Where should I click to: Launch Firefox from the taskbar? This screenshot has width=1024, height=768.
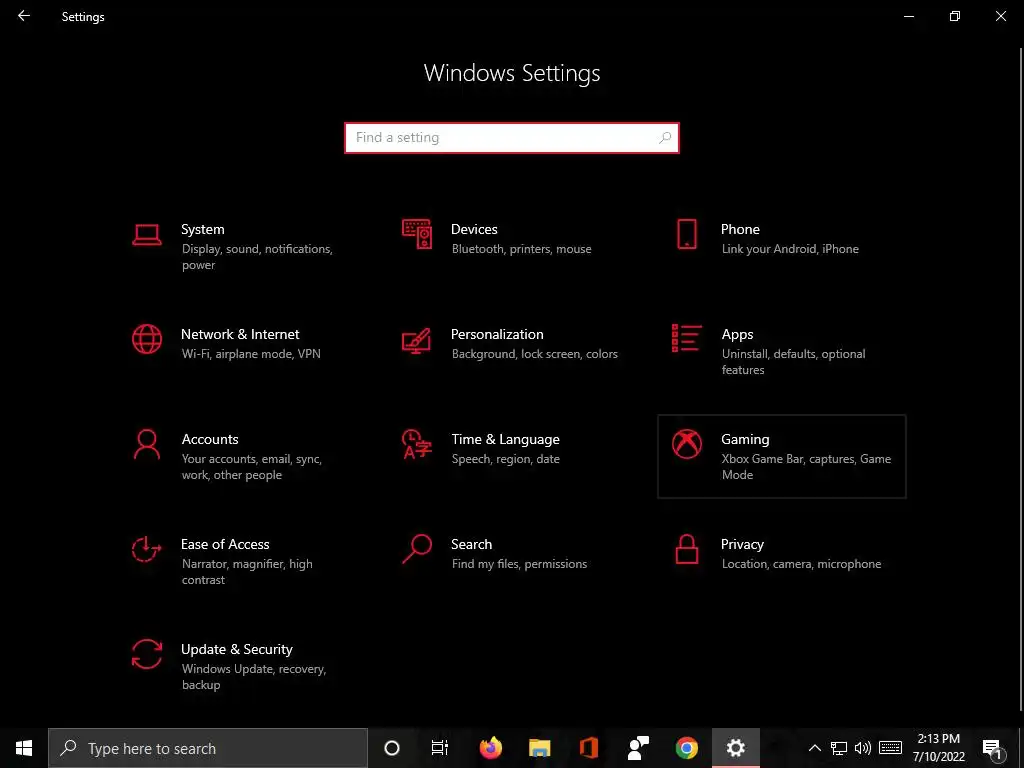pos(490,748)
